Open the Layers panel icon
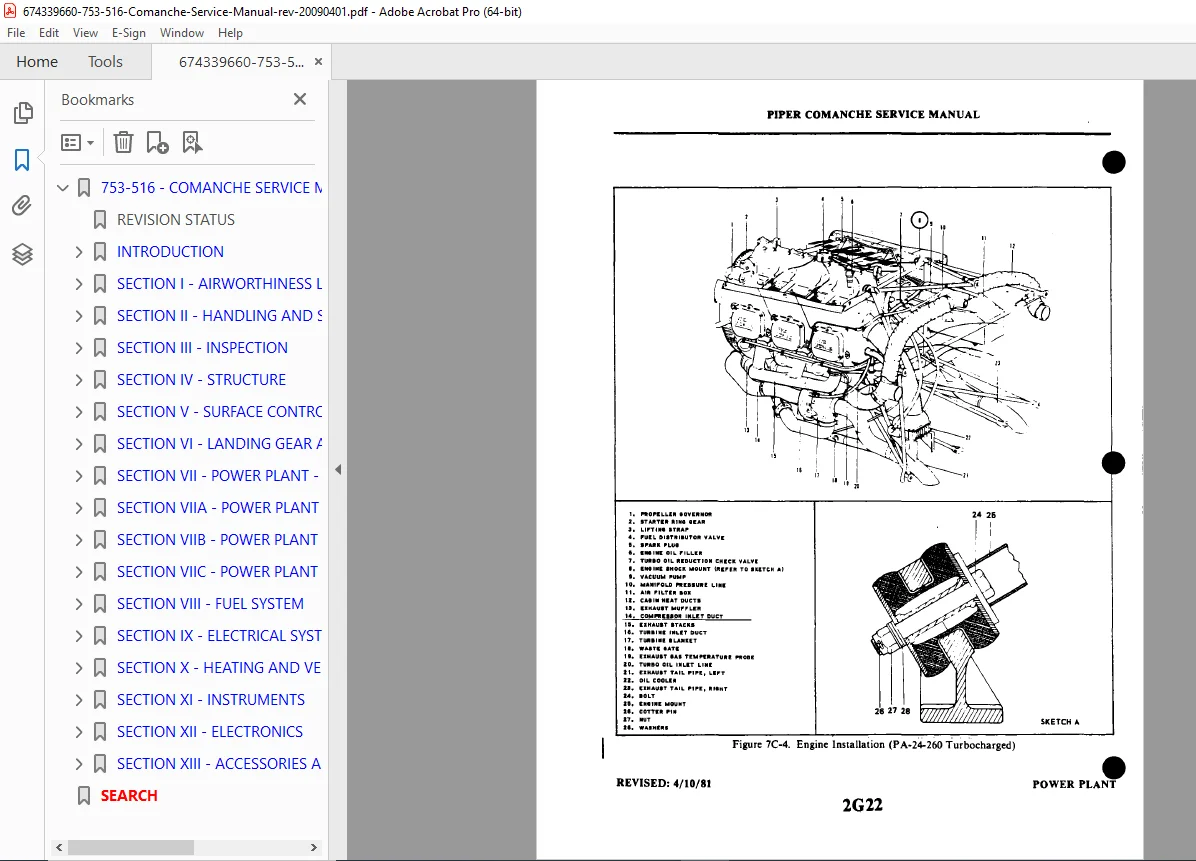Viewport: 1196px width, 861px height. pos(22,254)
